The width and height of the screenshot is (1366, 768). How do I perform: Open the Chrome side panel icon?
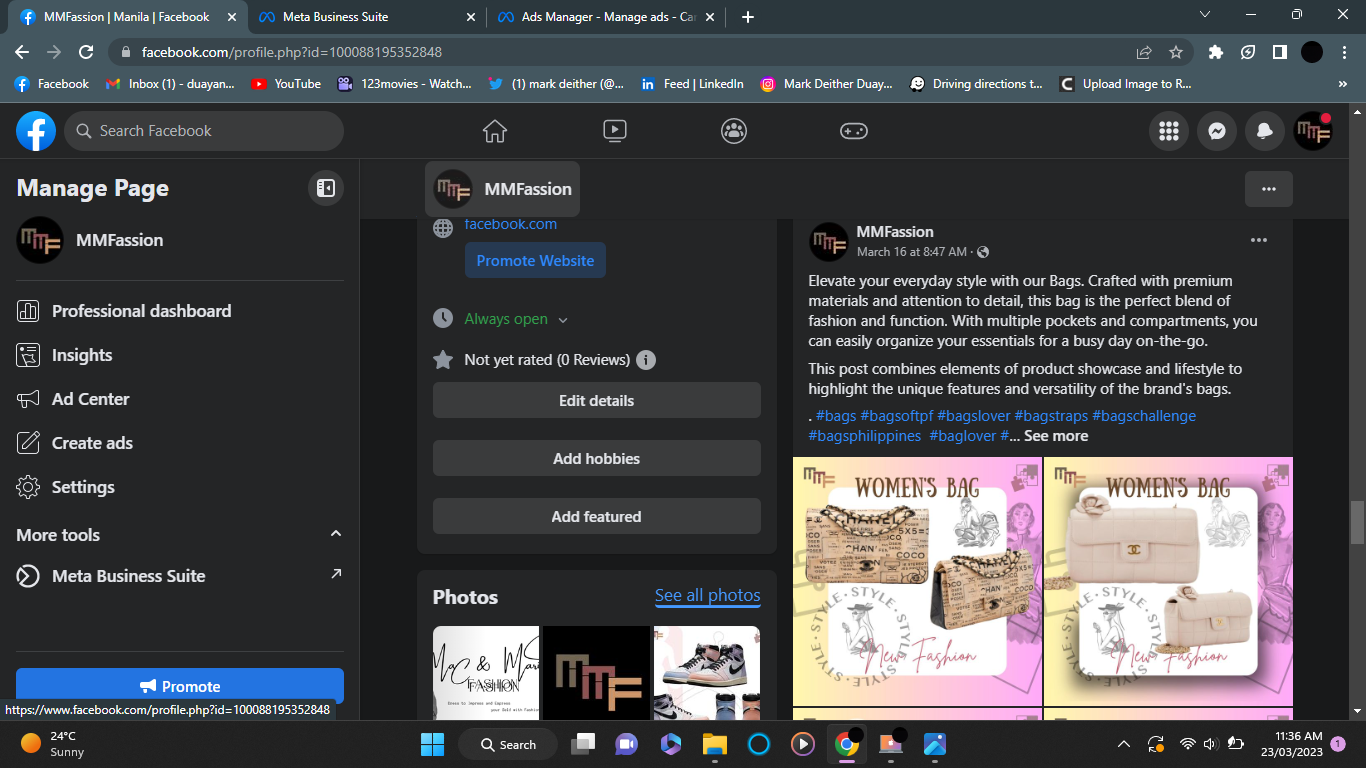[x=1279, y=52]
